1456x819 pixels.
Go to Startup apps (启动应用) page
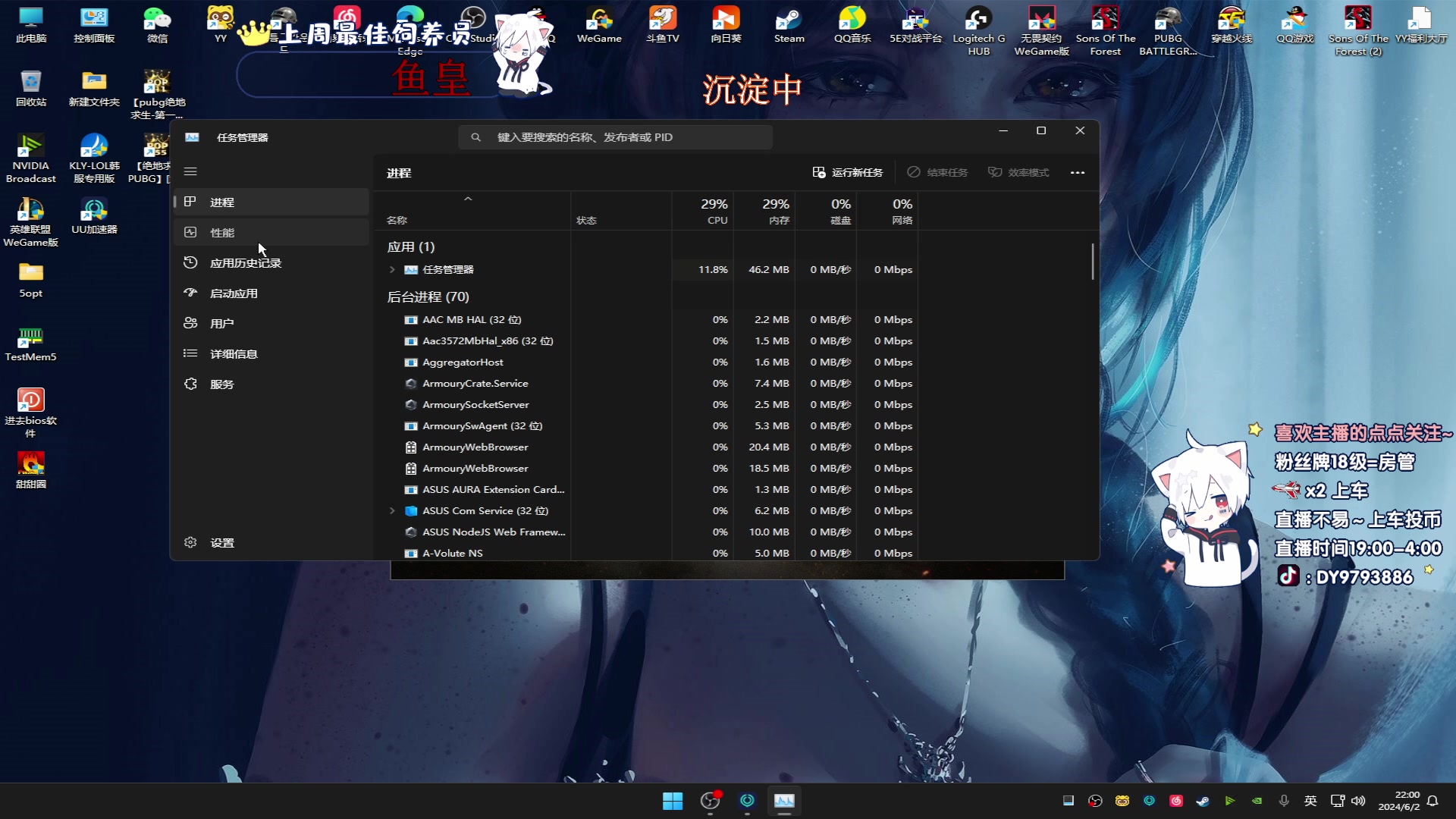(x=234, y=293)
